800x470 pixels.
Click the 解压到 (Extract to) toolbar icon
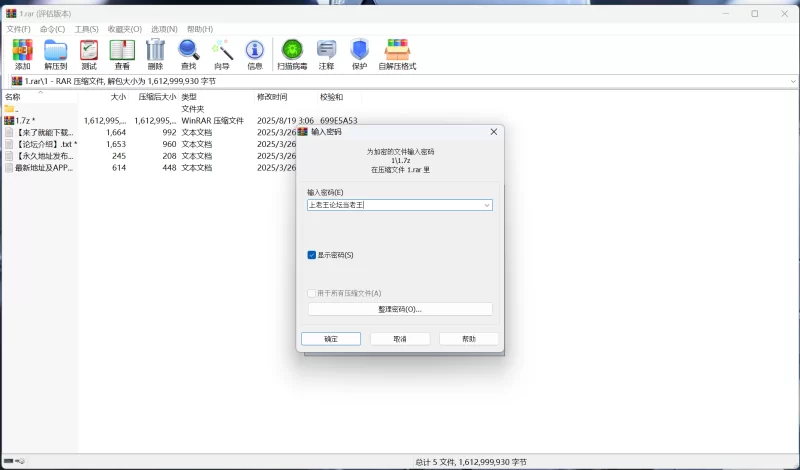56,50
